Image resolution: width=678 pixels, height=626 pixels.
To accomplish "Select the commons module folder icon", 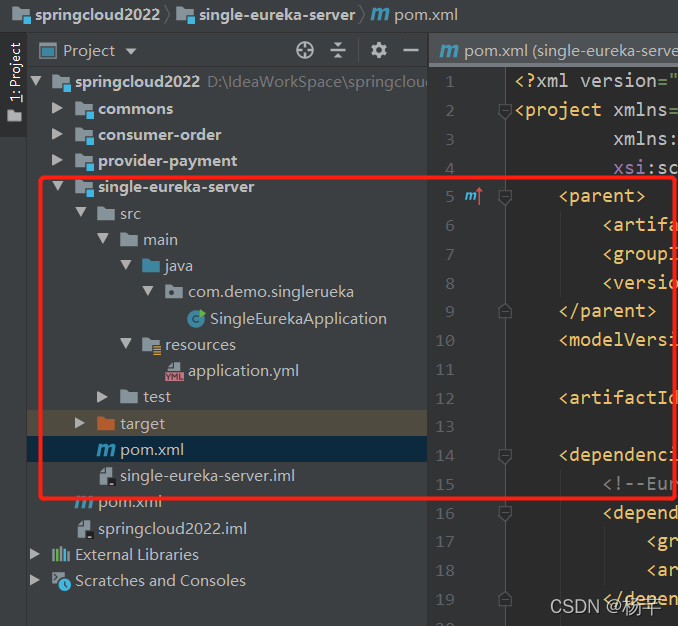I will point(84,109).
